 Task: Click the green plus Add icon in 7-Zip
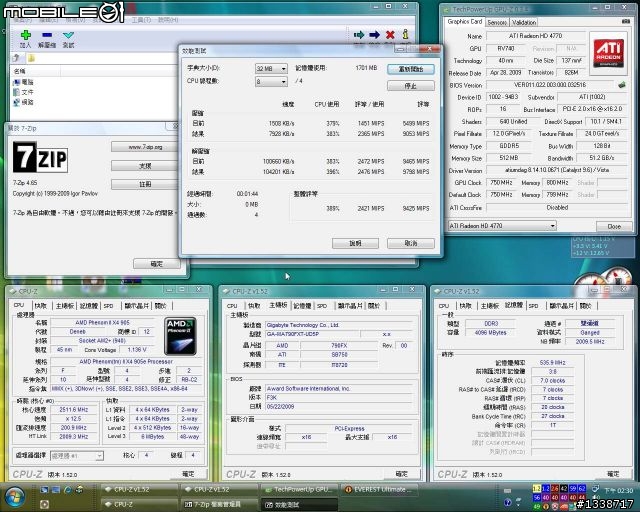click(26, 36)
